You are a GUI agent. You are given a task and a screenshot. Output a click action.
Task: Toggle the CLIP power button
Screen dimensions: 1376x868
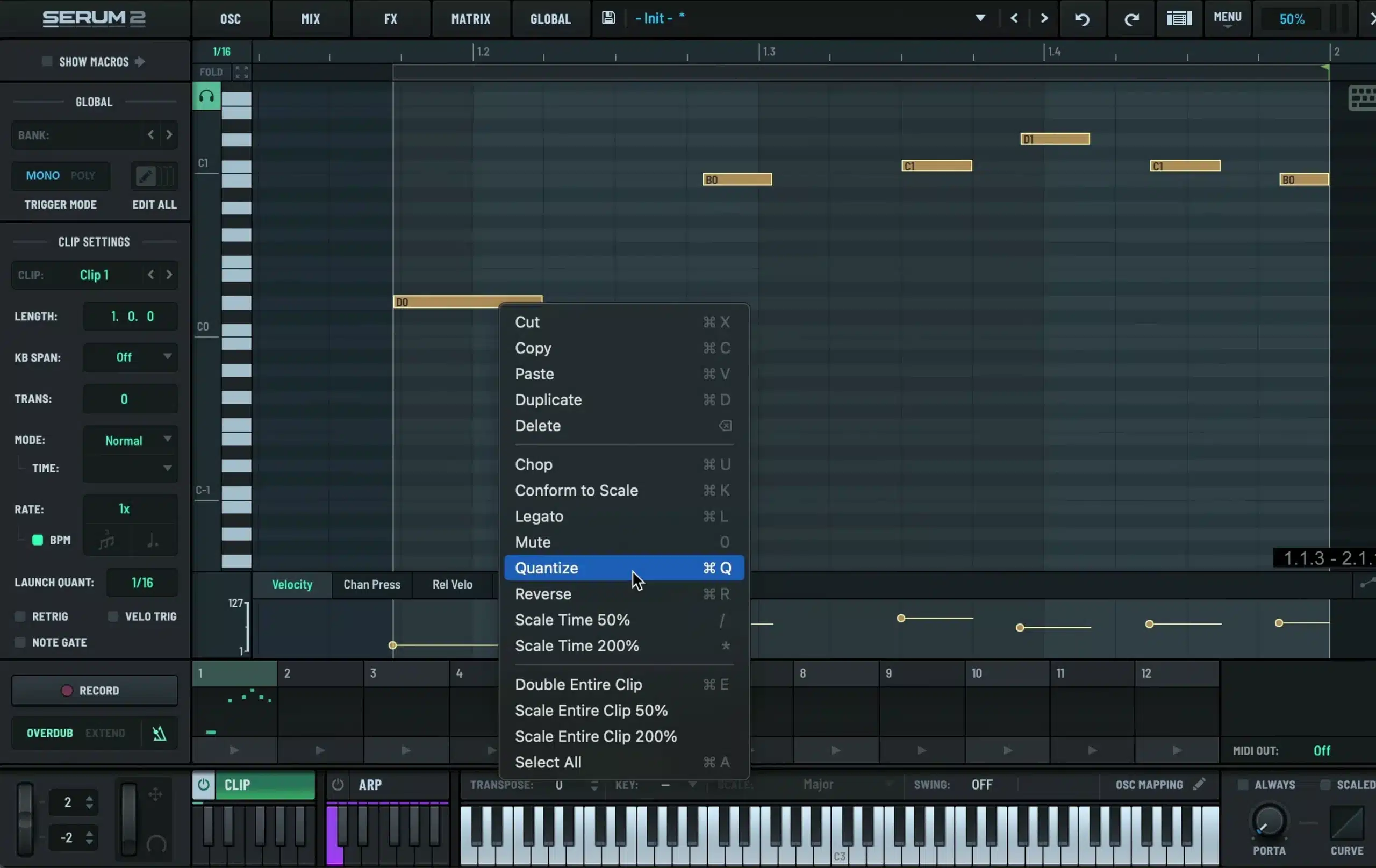(x=203, y=785)
